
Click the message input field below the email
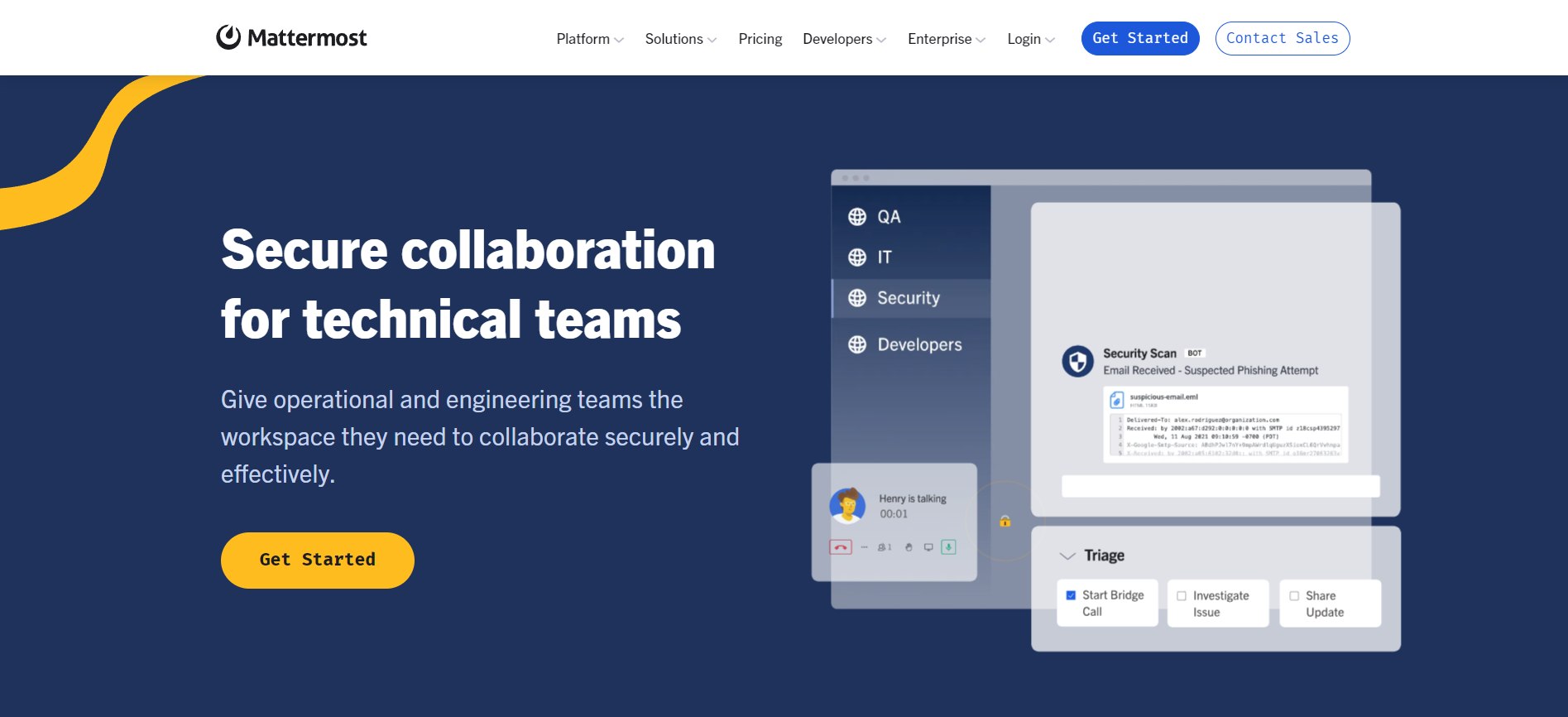pyautogui.click(x=1220, y=486)
